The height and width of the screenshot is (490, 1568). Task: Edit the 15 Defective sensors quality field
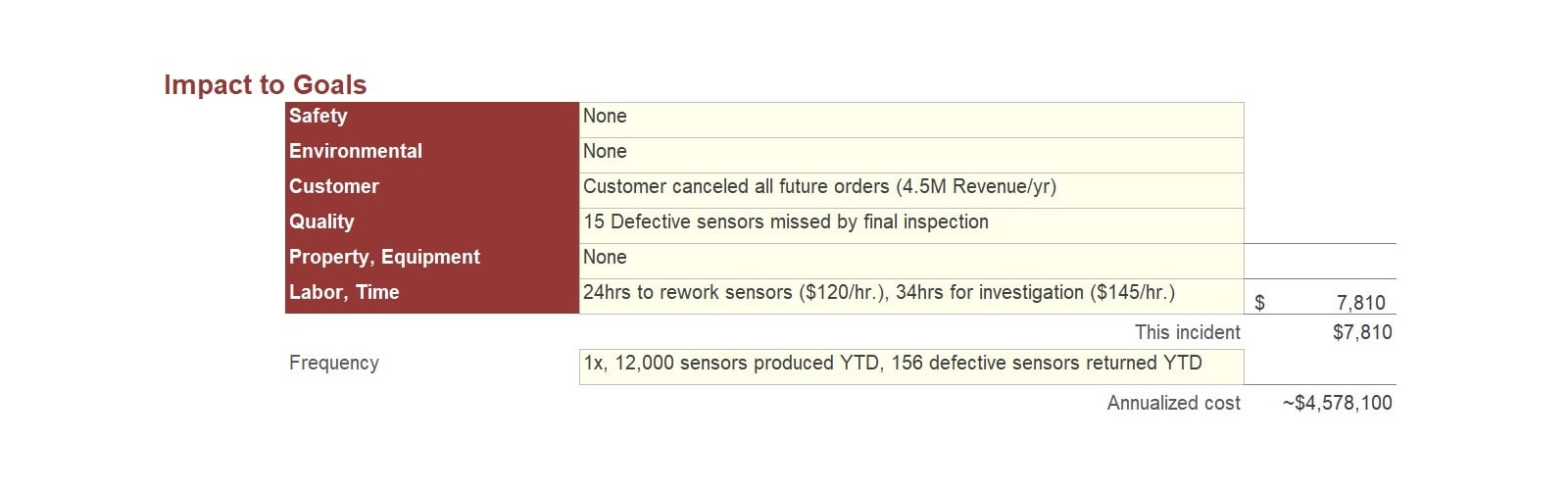[x=911, y=225]
